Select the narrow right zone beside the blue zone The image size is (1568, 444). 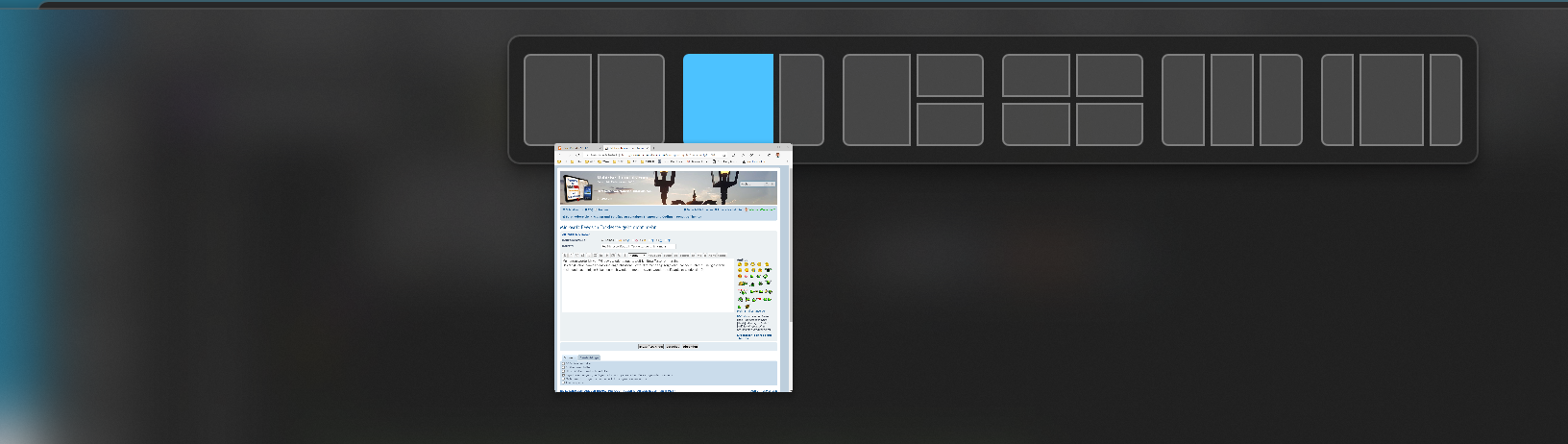click(801, 100)
